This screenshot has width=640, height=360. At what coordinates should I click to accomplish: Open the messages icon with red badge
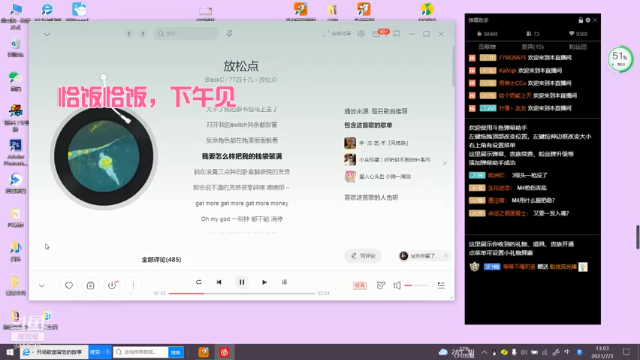(377, 34)
